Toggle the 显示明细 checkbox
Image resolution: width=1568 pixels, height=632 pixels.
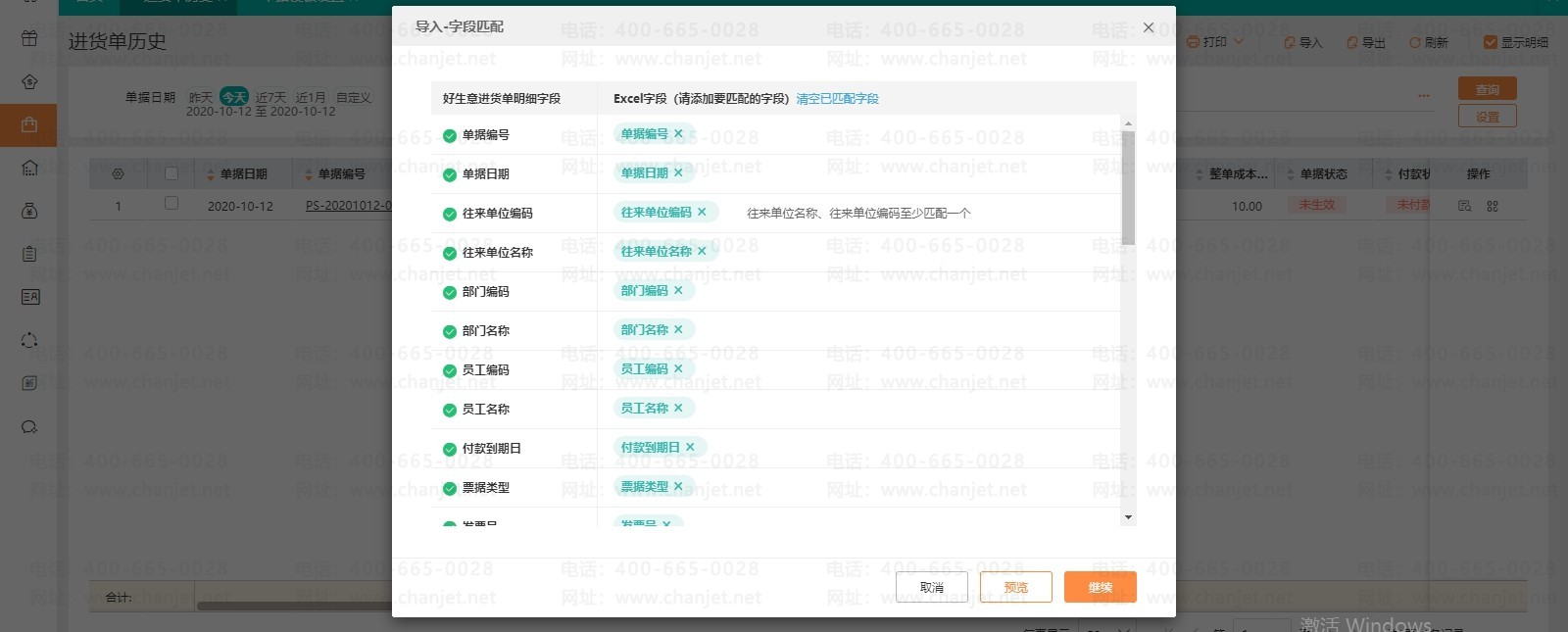click(x=1491, y=42)
